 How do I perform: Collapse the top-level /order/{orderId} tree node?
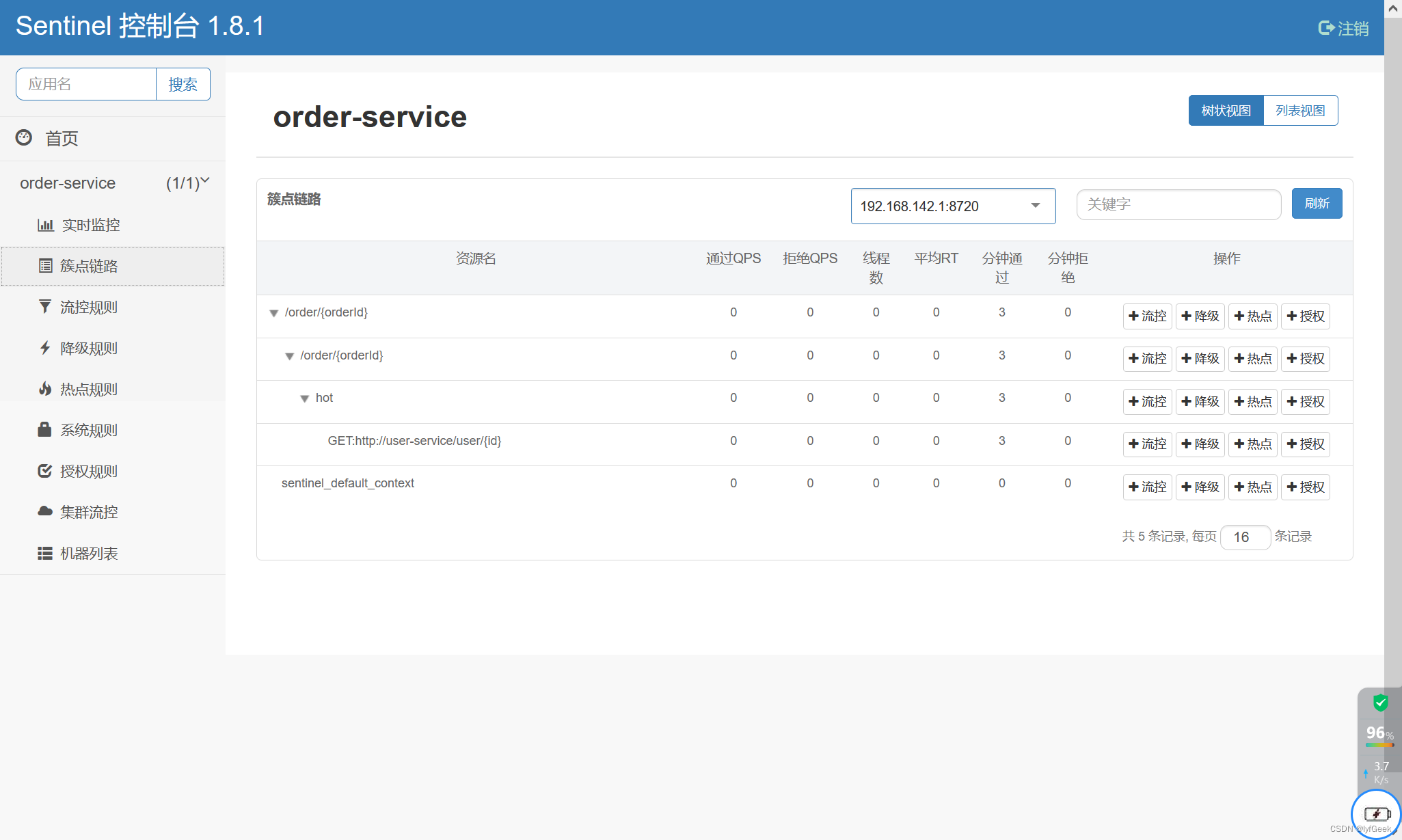pos(273,313)
